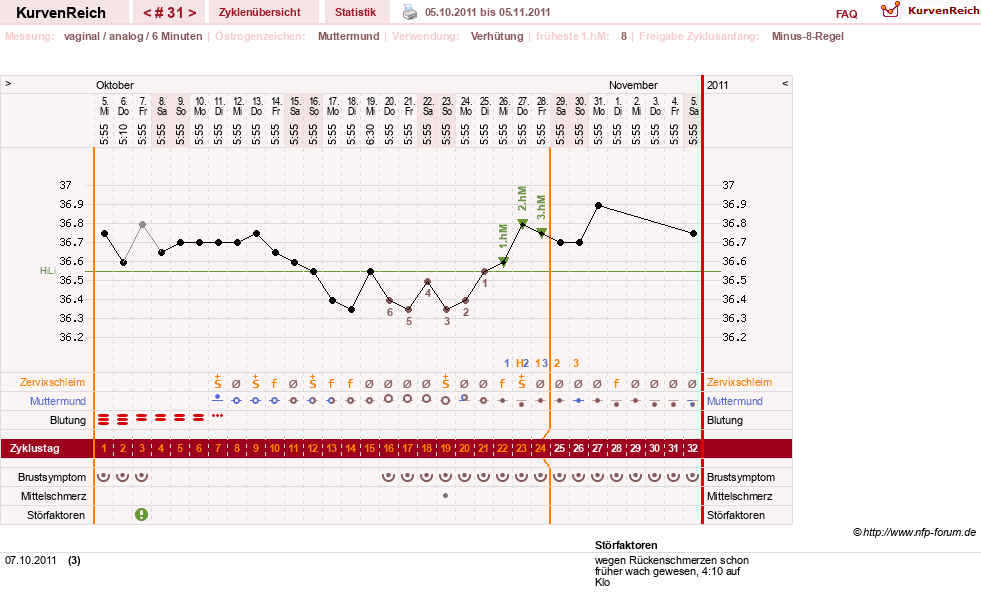981x613 pixels.
Task: Click the Brustsymptom icon on cycle day 16
Action: (389, 477)
